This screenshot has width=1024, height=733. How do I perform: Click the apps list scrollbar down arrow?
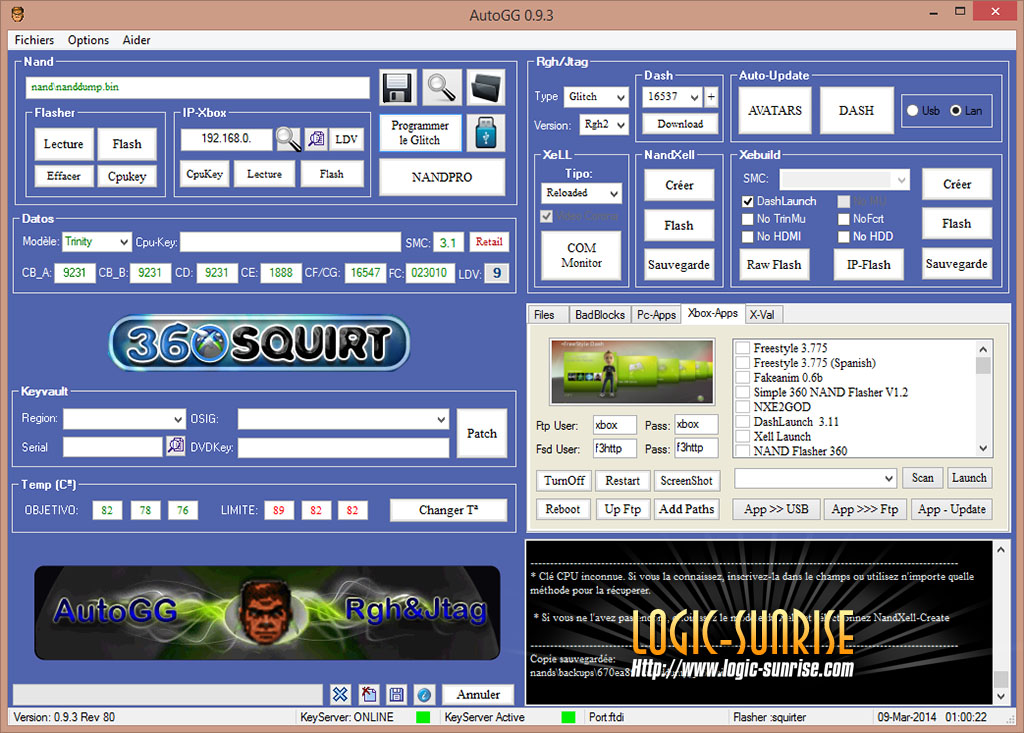(x=983, y=449)
